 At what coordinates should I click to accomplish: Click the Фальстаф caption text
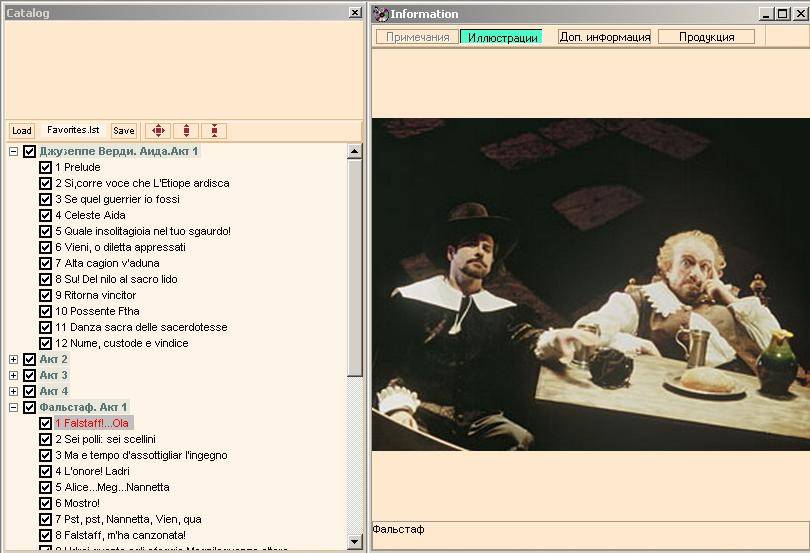point(398,529)
